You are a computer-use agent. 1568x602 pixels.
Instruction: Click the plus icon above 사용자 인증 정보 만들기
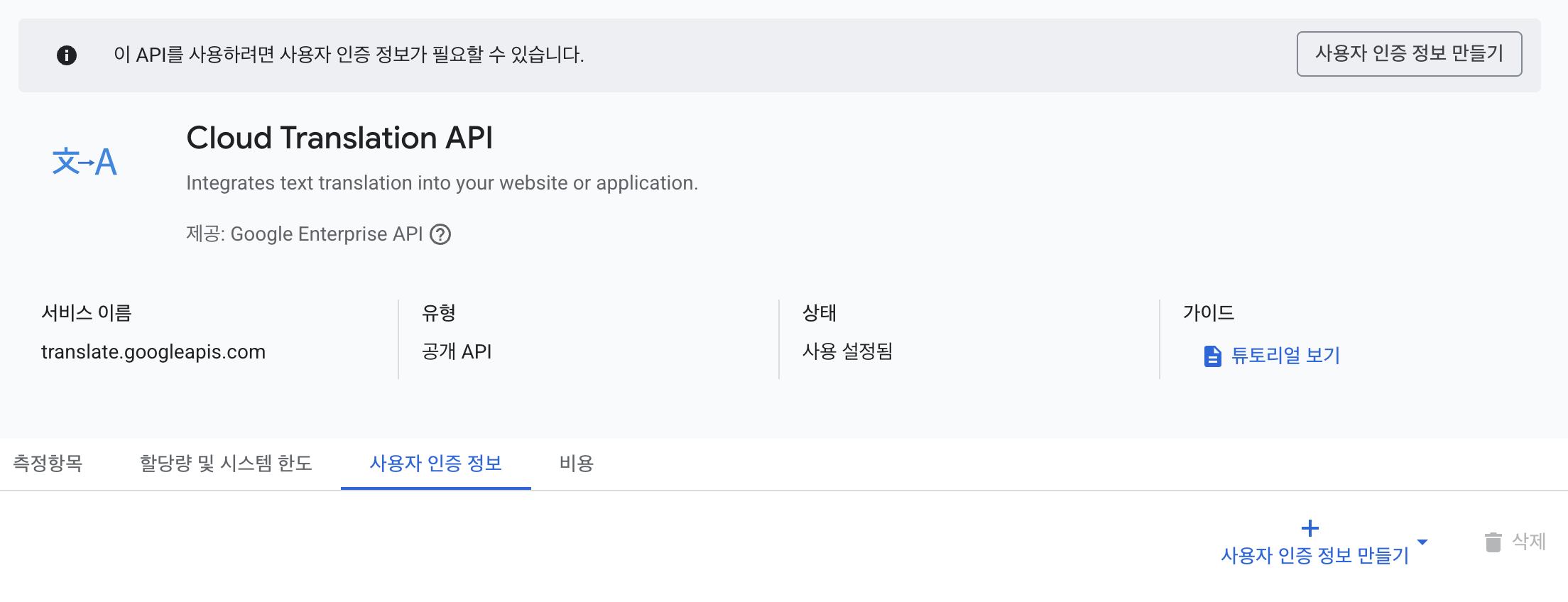pos(1310,528)
